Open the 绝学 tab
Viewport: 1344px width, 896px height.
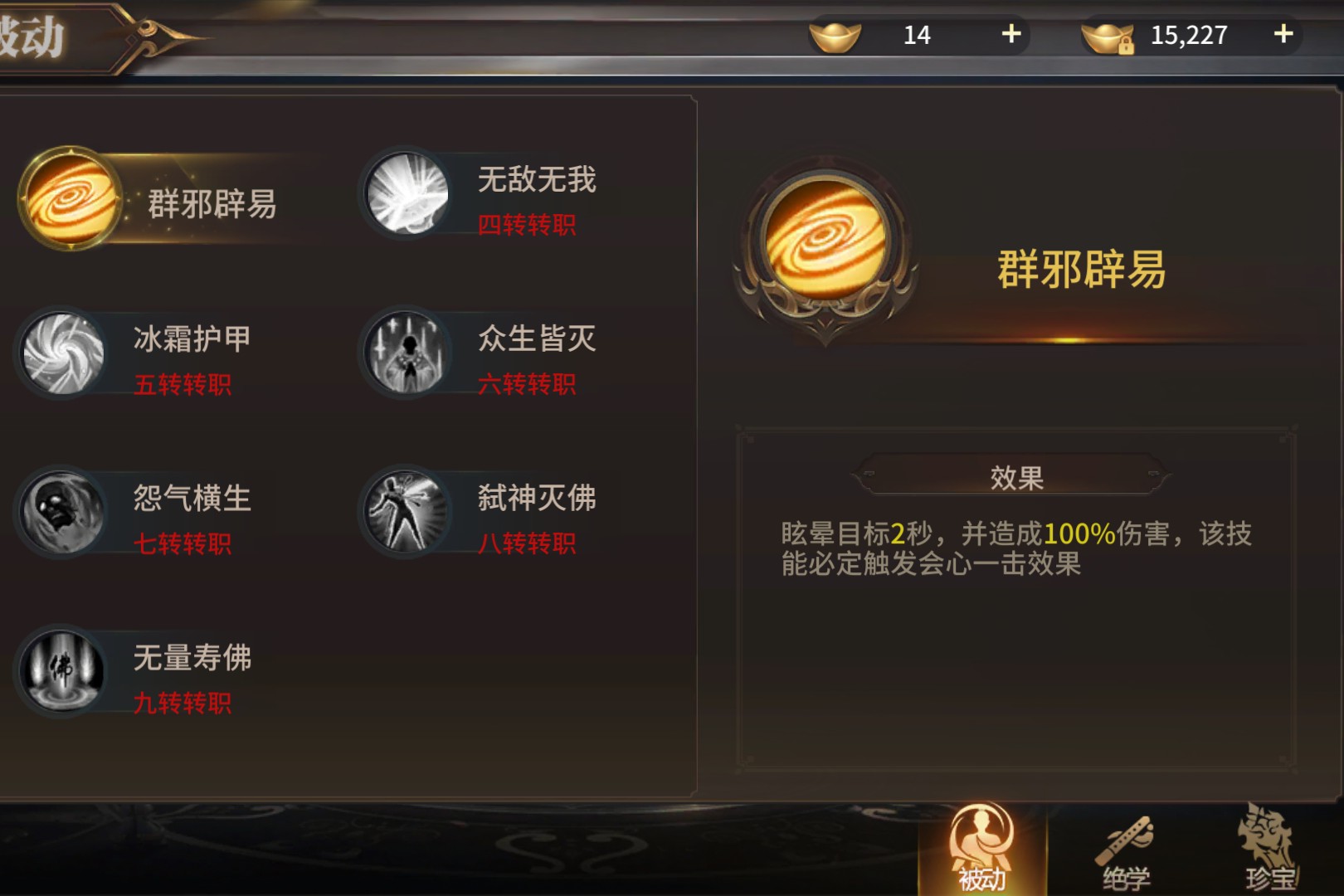pos(1126,851)
